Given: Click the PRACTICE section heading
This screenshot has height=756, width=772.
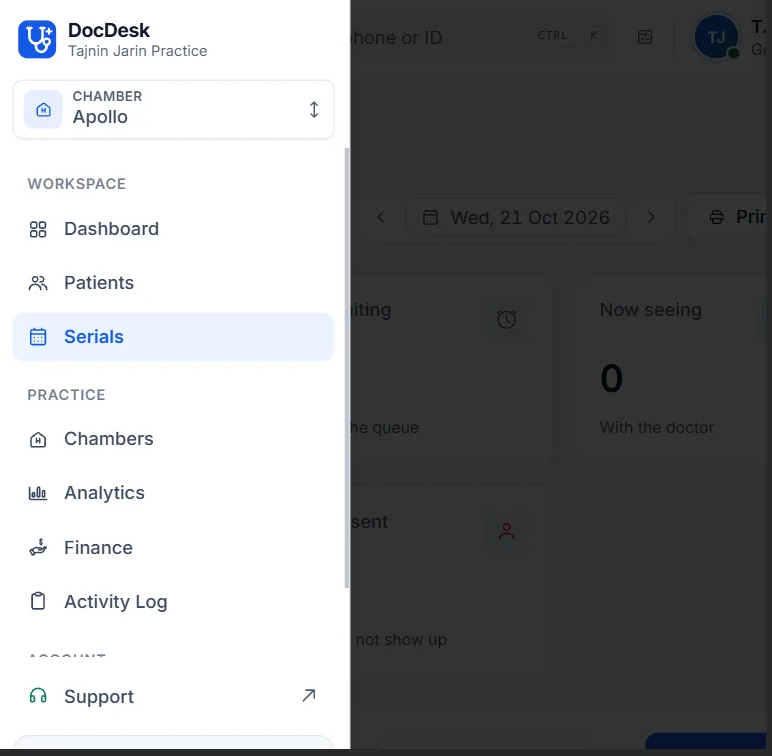Looking at the screenshot, I should click(66, 395).
